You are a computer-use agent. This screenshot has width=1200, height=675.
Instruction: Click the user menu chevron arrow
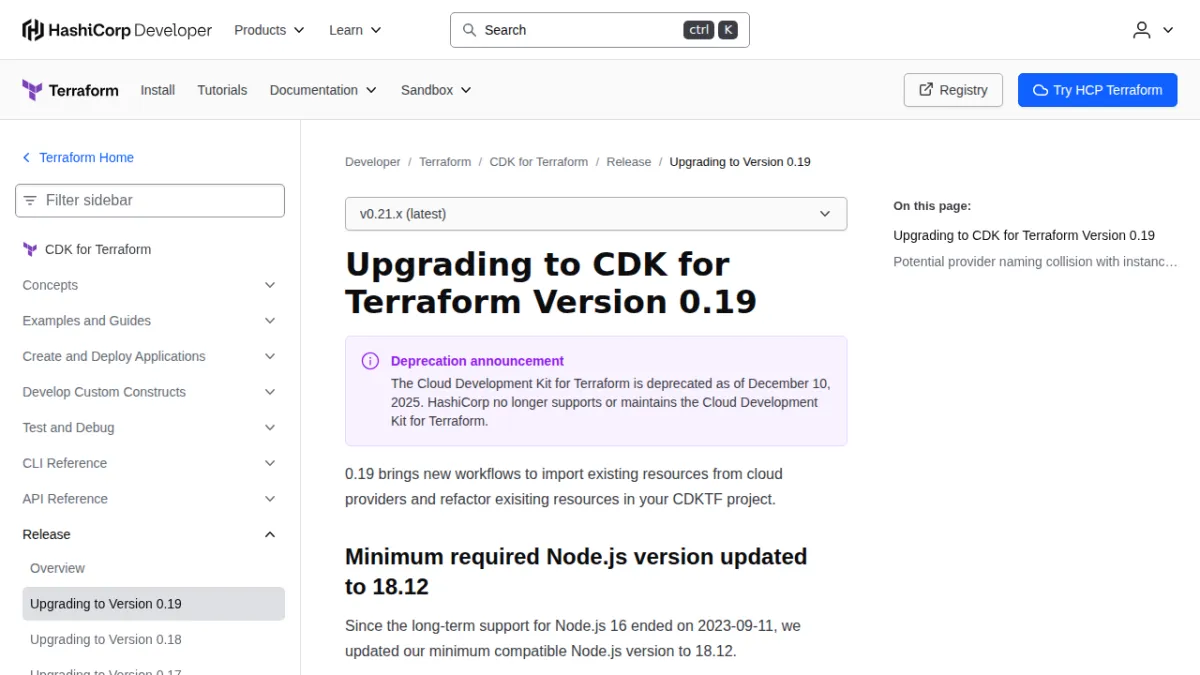(x=1167, y=30)
